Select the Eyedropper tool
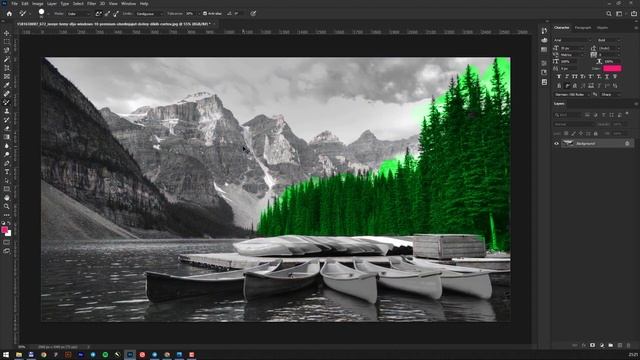The width and height of the screenshot is (640, 360). [7, 85]
